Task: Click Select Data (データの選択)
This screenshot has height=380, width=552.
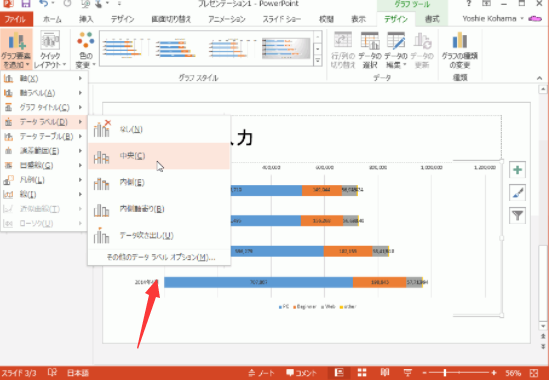Action: pyautogui.click(x=370, y=50)
